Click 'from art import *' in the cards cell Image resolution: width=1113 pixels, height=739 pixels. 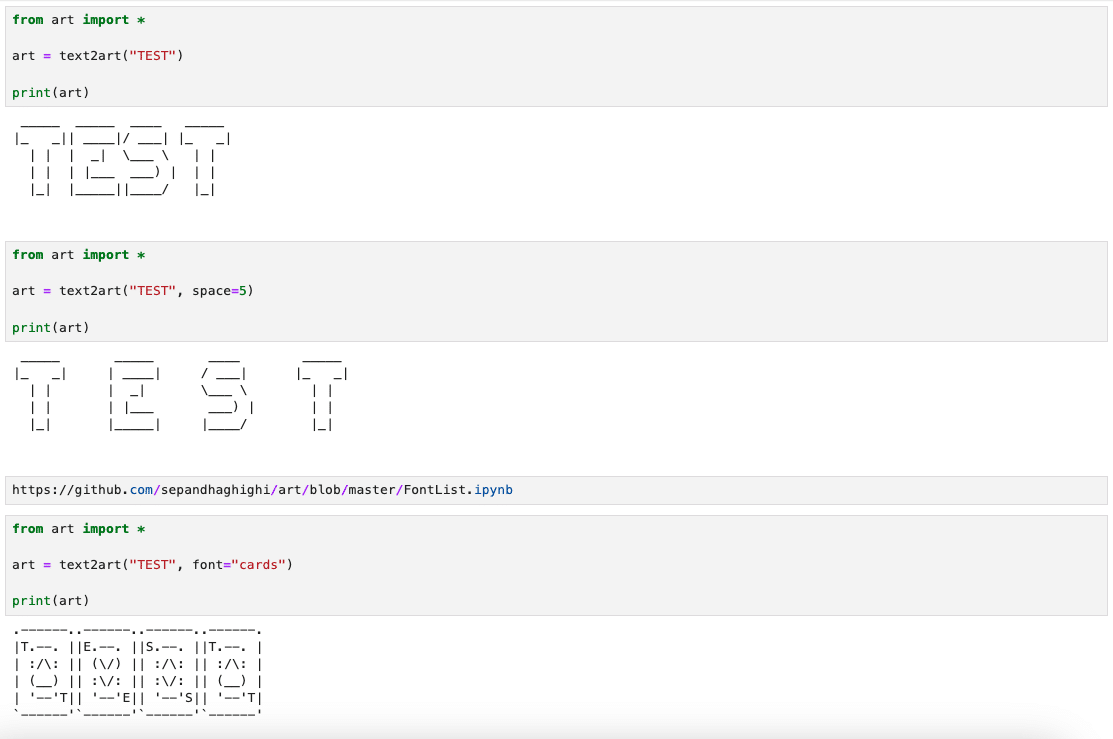[79, 529]
